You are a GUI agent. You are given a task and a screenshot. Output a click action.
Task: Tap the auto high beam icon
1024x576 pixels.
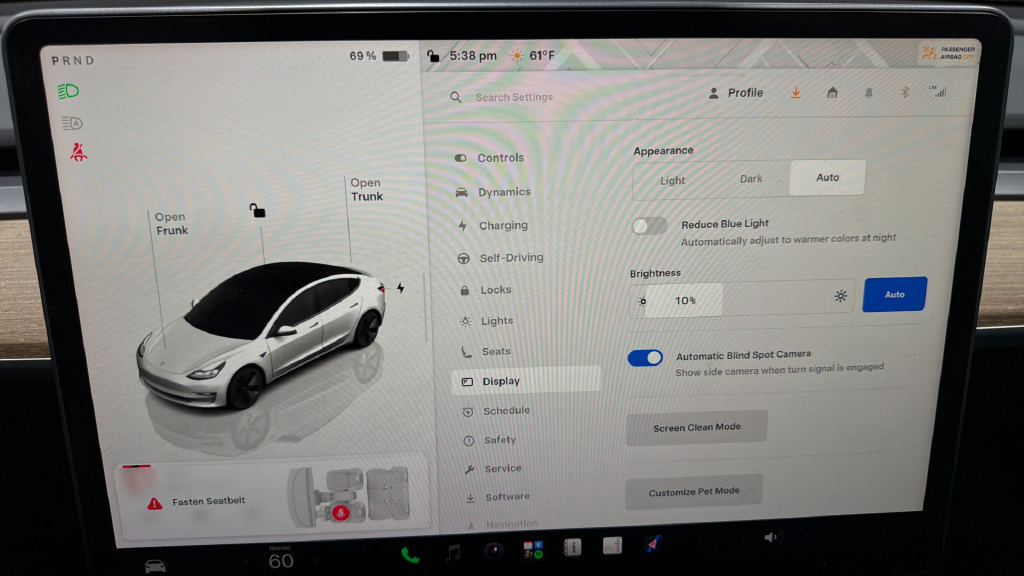pyautogui.click(x=72, y=123)
